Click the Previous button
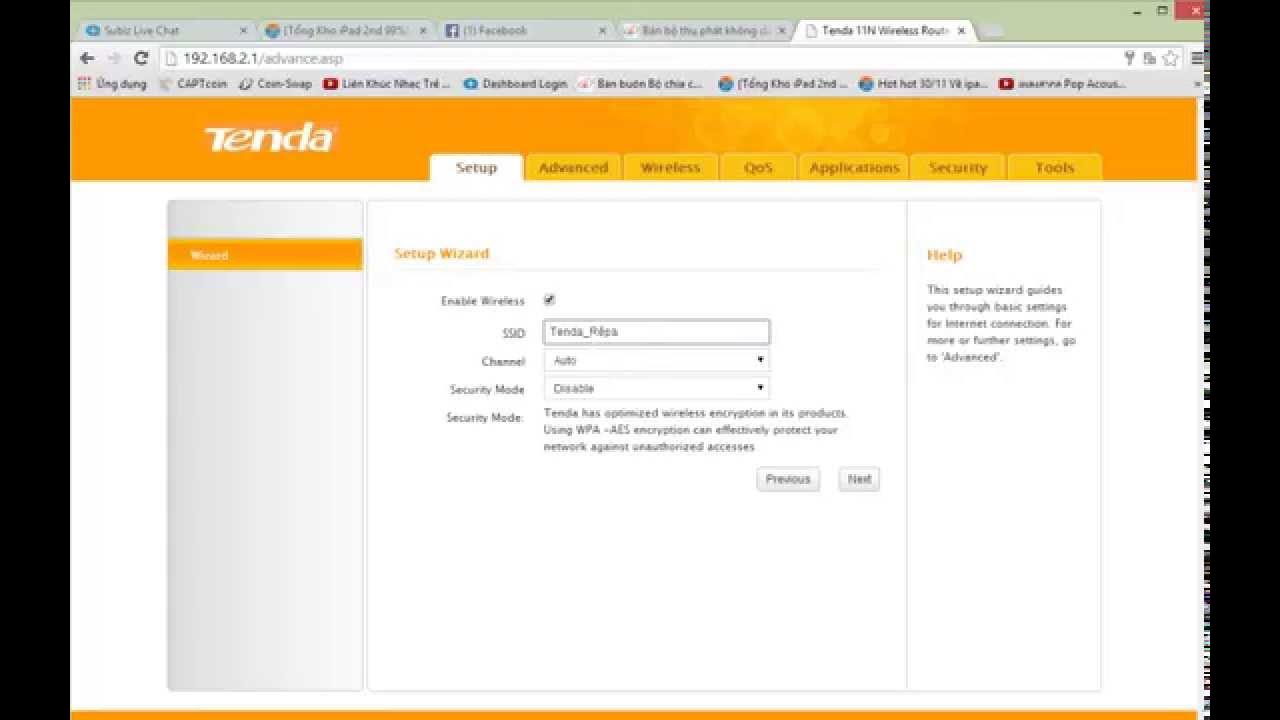 (x=788, y=479)
